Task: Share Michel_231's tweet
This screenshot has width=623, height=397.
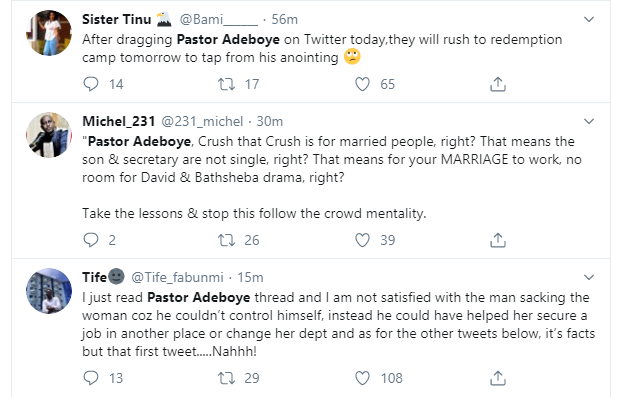Action: [x=498, y=240]
